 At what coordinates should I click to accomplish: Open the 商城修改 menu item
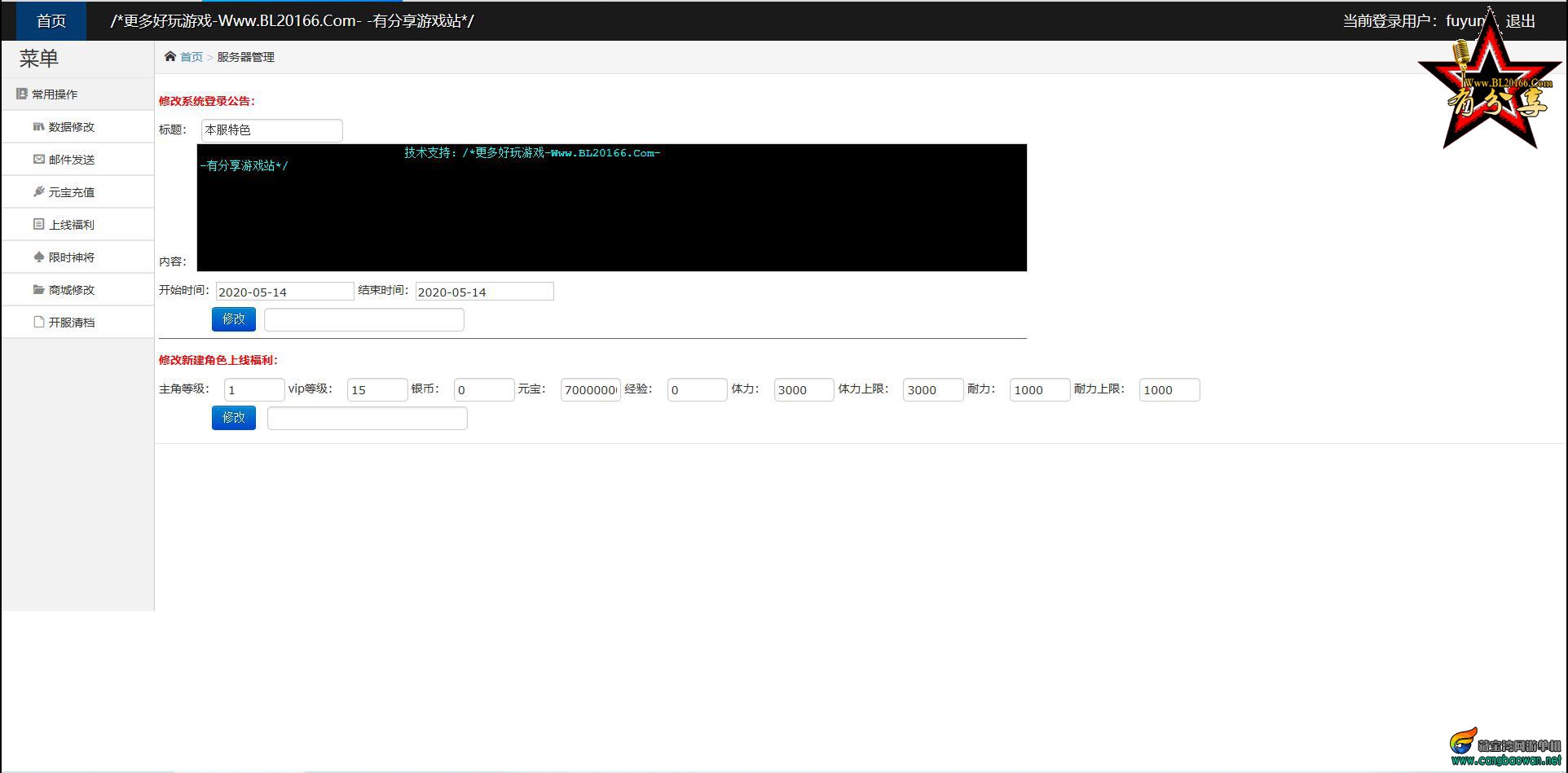pyautogui.click(x=77, y=289)
